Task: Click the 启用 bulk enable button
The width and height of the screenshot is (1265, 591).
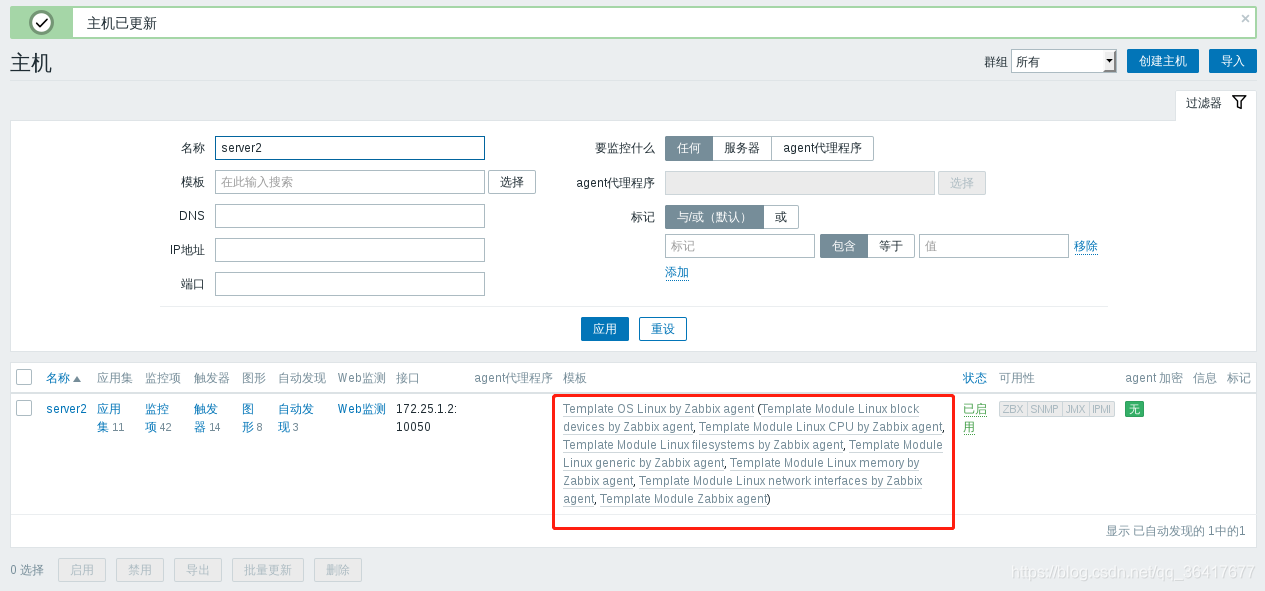Action: pyautogui.click(x=82, y=570)
